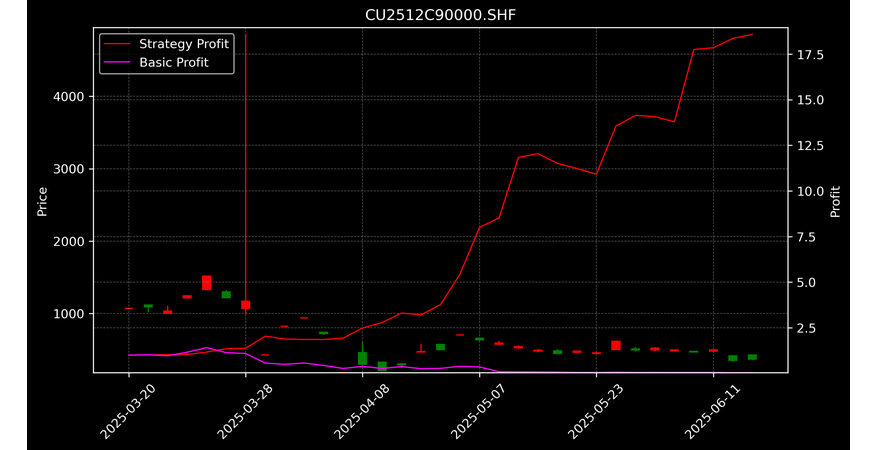Click the Price axis label

(42, 202)
